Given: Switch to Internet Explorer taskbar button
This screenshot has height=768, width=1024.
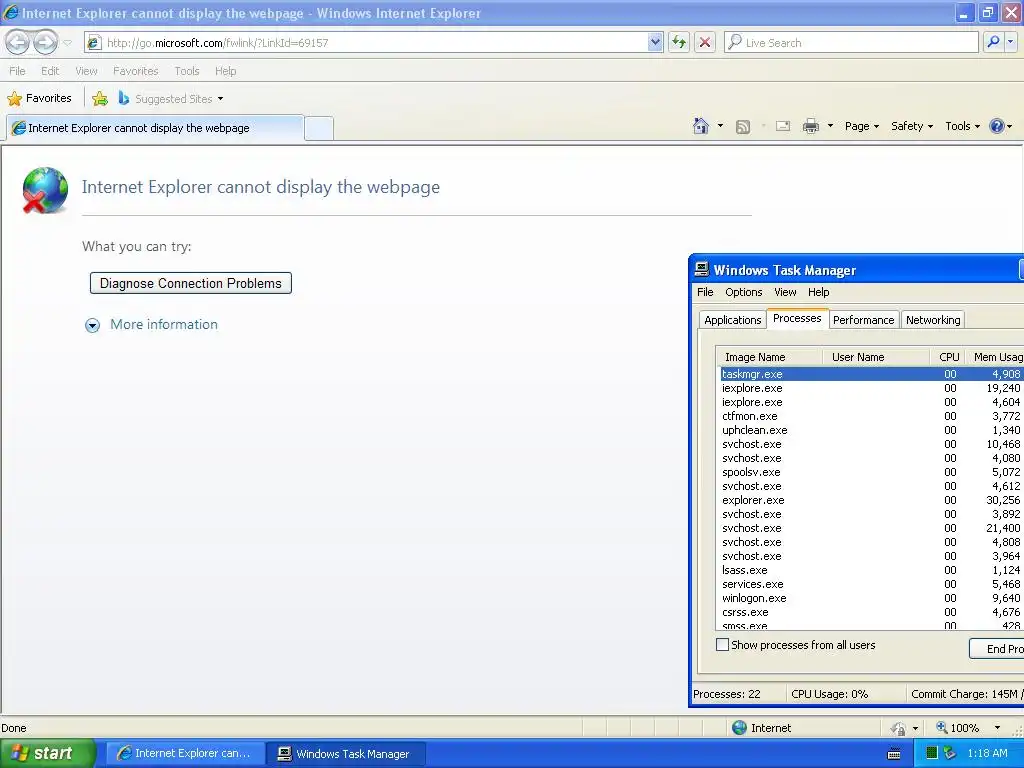Looking at the screenshot, I should (185, 754).
